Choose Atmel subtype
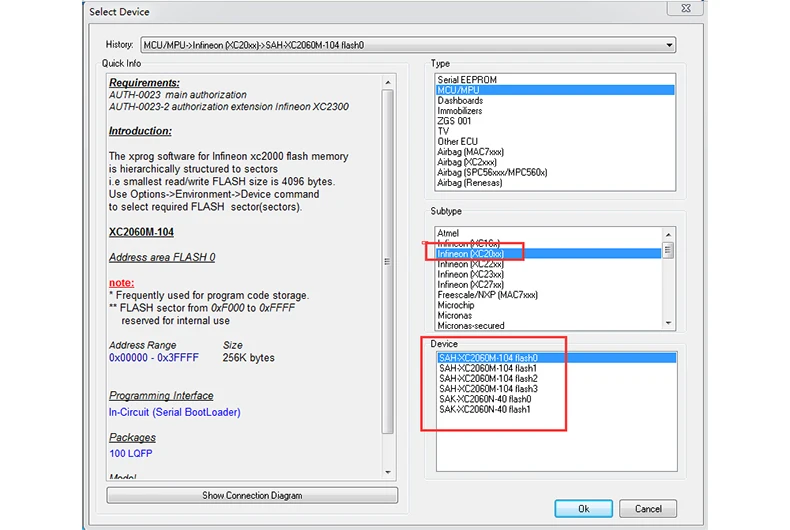The width and height of the screenshot is (790, 530). click(548, 233)
